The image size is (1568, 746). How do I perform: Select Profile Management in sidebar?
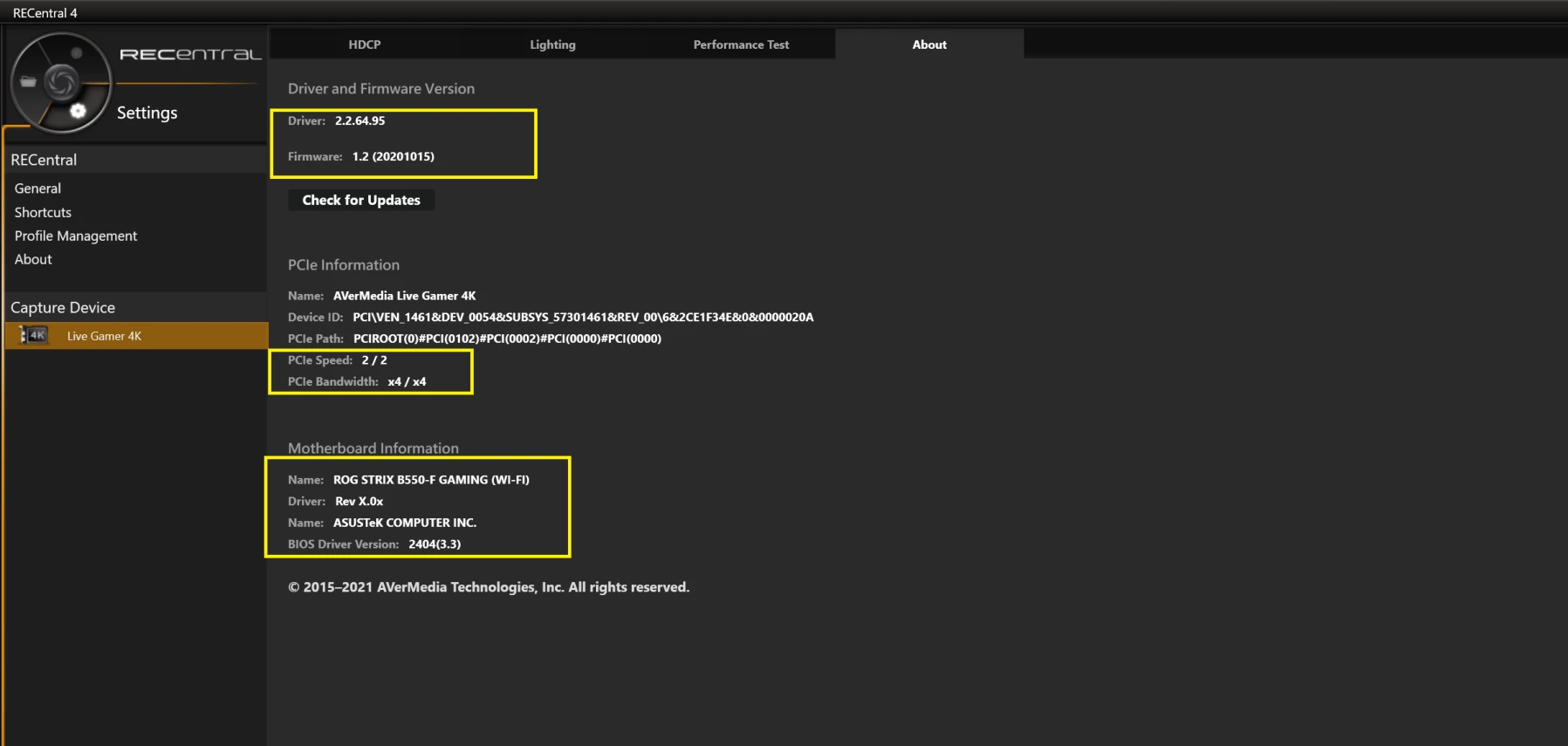point(76,236)
